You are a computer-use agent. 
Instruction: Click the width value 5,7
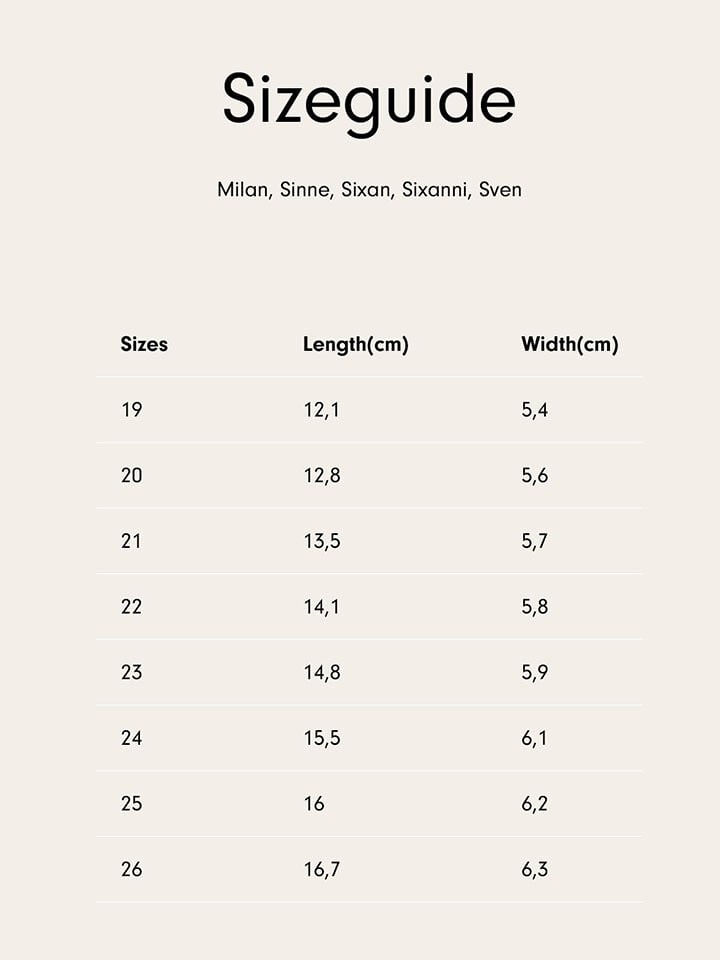(x=534, y=541)
